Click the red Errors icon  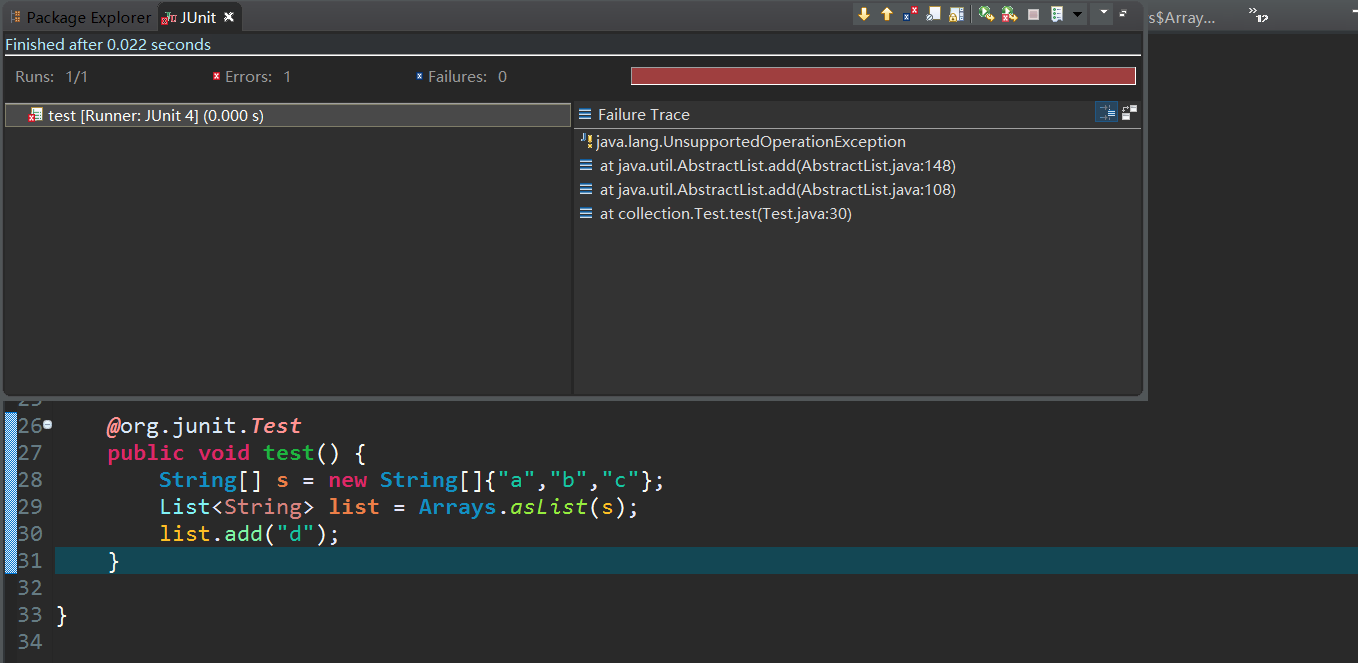pyautogui.click(x=216, y=76)
